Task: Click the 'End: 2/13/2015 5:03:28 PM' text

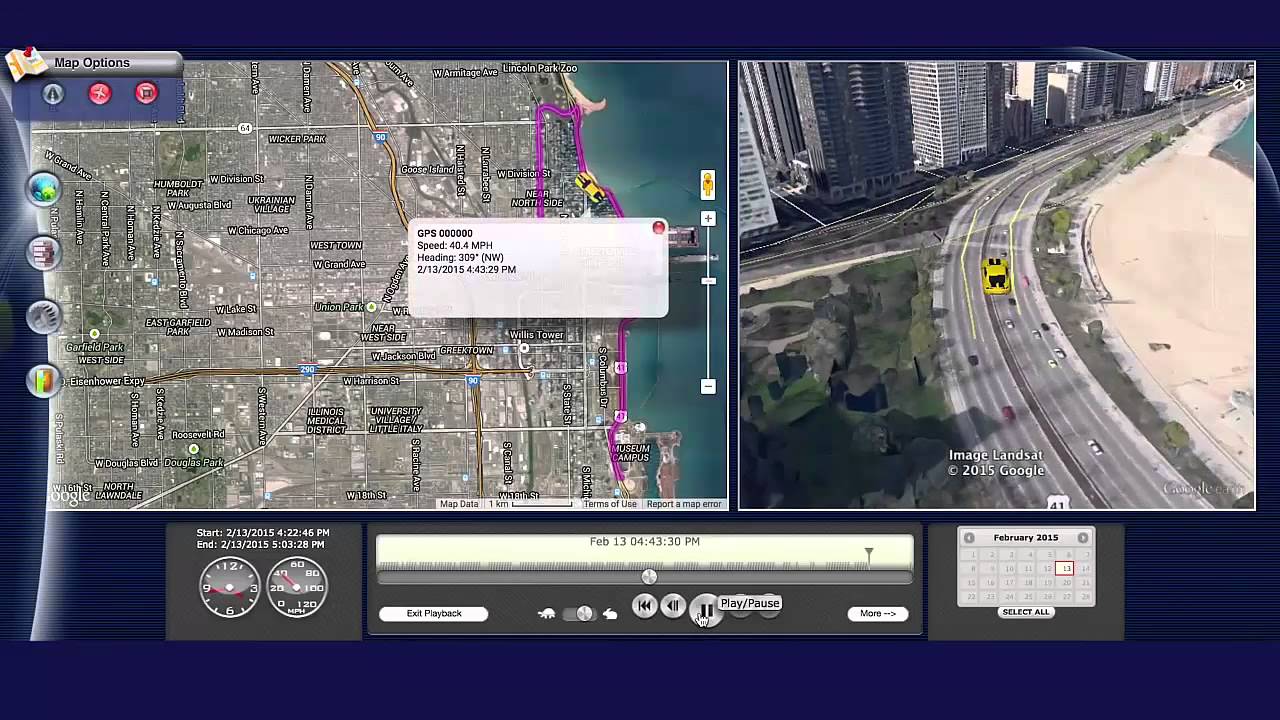Action: 260,545
